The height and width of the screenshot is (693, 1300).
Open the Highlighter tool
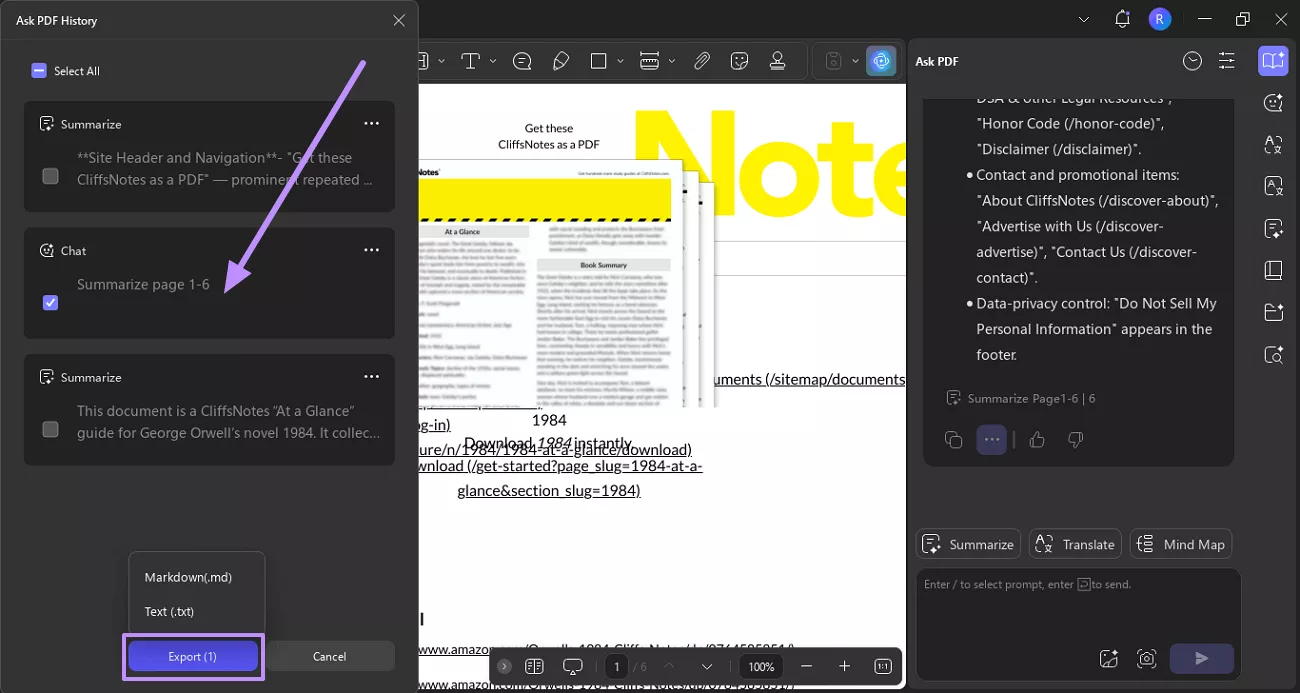561,61
